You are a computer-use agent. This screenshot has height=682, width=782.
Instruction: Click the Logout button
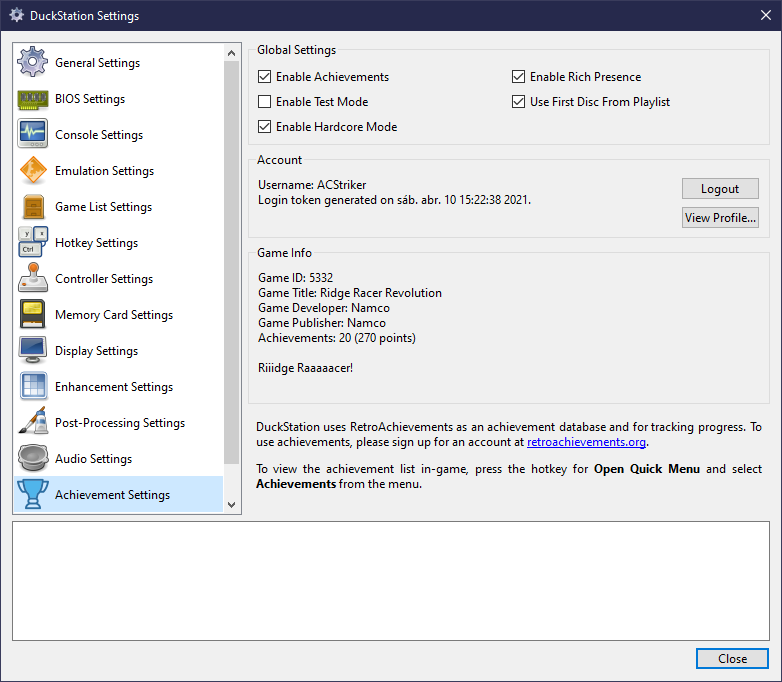click(720, 189)
